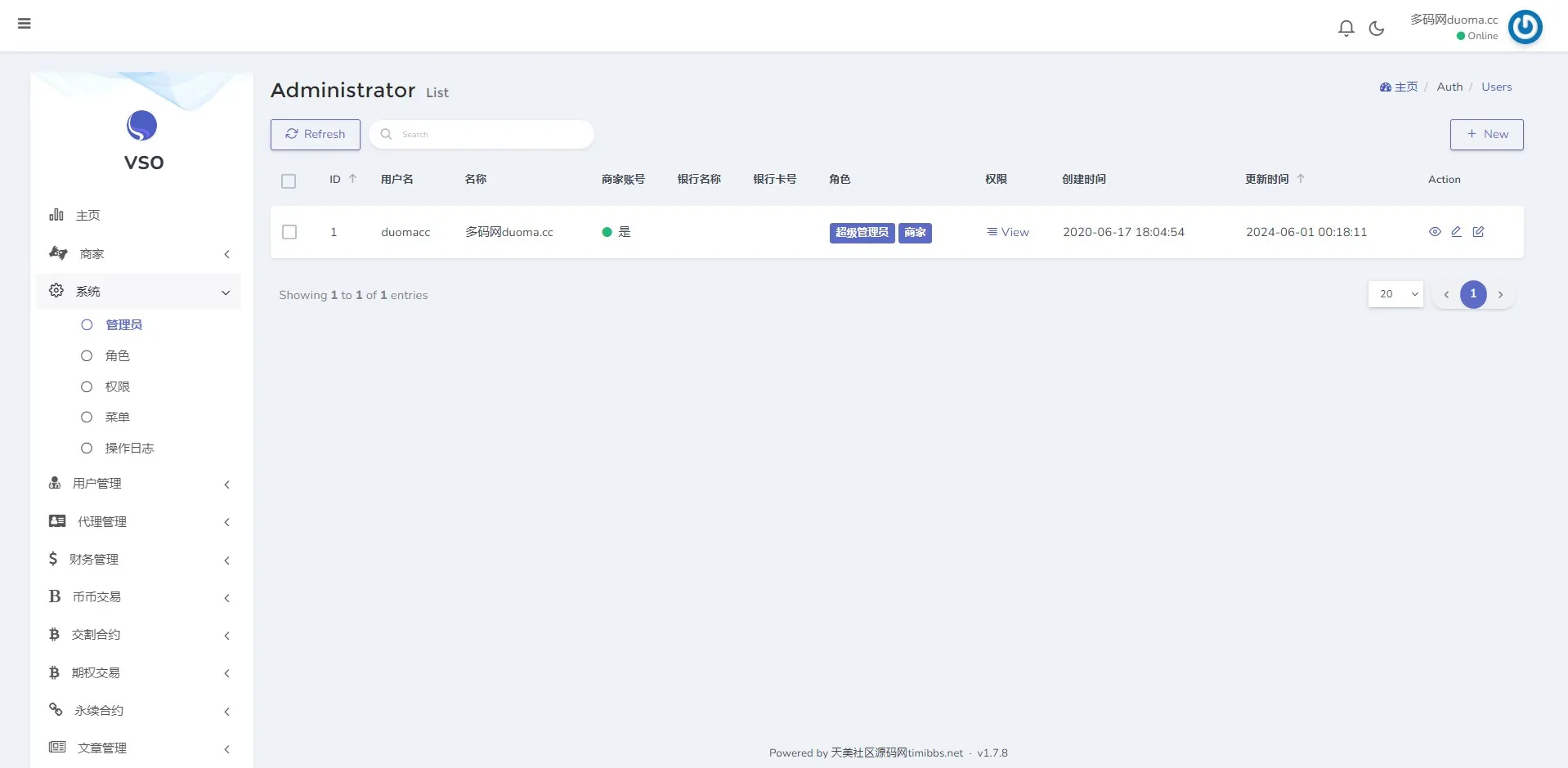Click the user avatar power icon
1568x768 pixels.
1525,27
